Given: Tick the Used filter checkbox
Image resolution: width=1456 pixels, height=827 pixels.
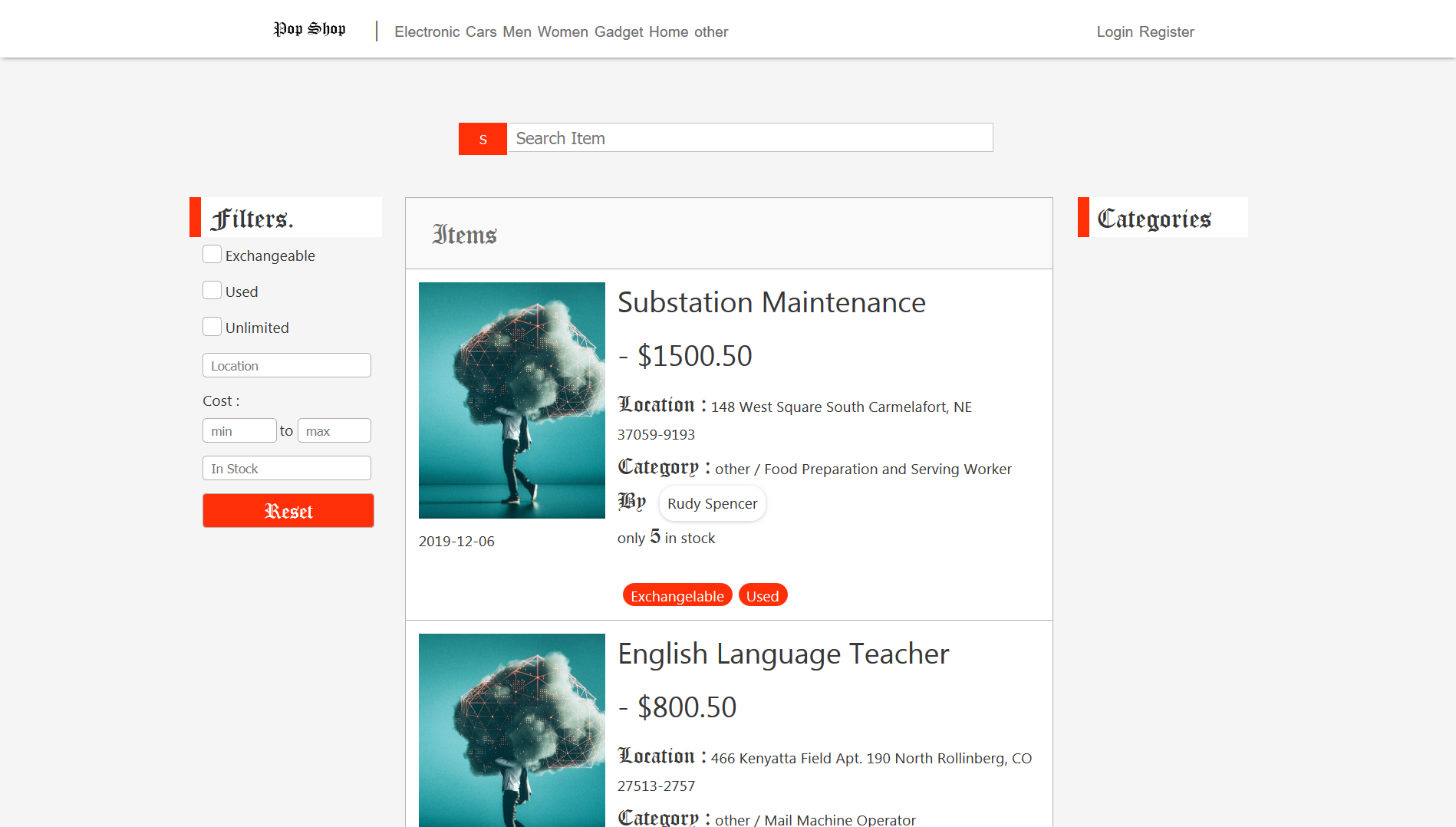Looking at the screenshot, I should click(212, 291).
